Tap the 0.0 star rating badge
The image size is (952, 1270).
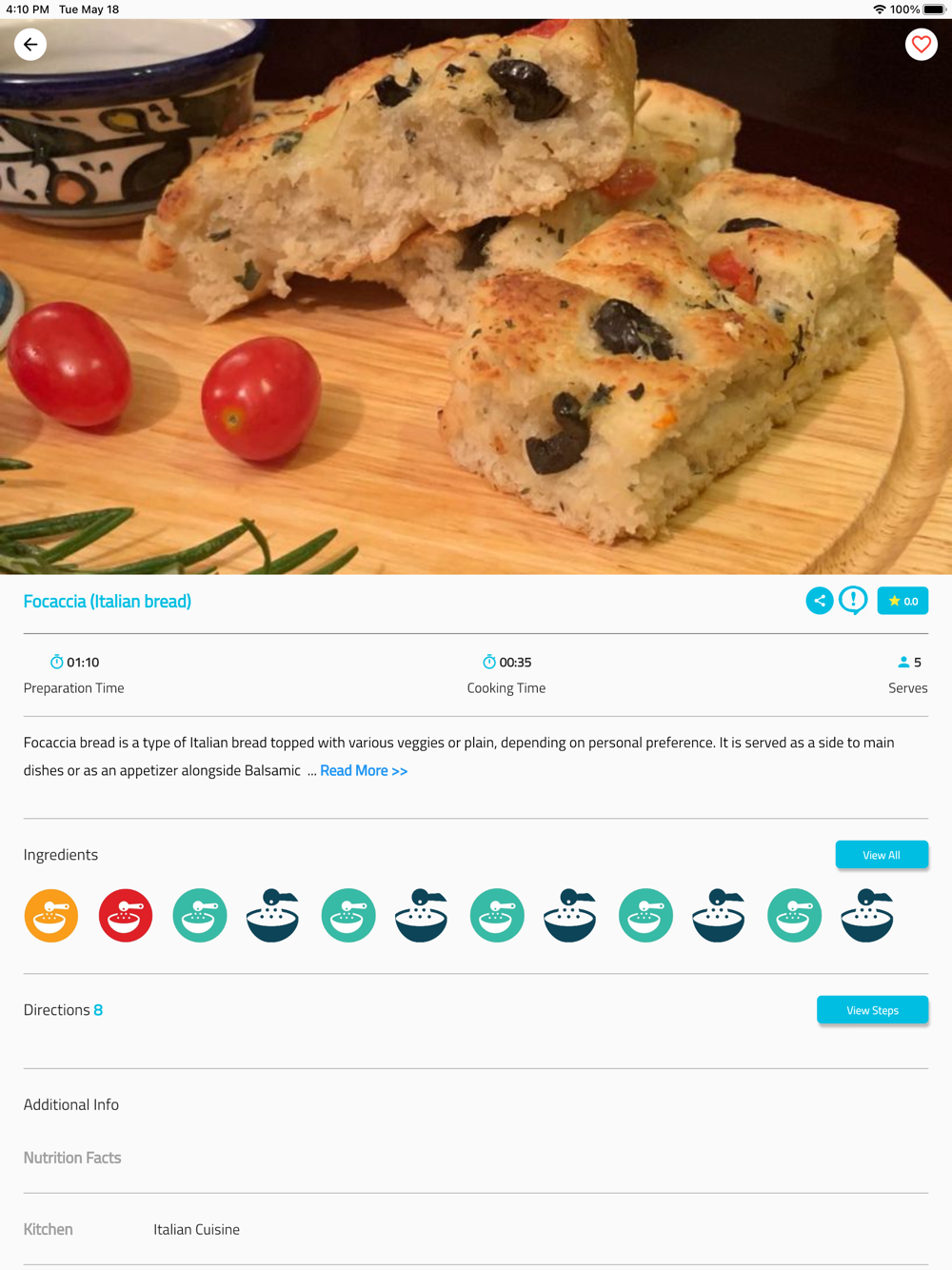pyautogui.click(x=902, y=601)
